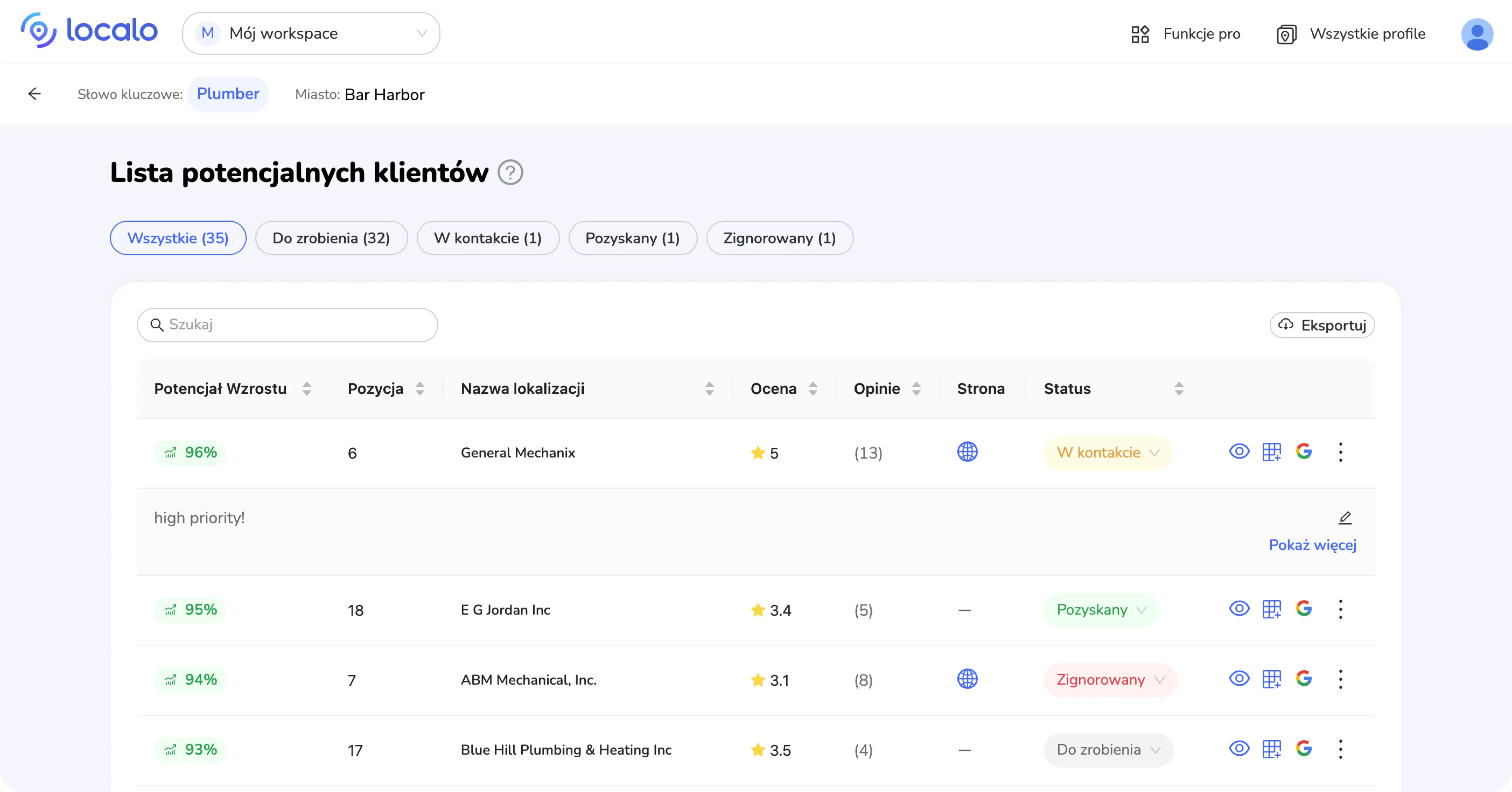Viewport: 1512px width, 792px height.
Task: Open more options for Blue Hill Plumbing
Action: [1340, 749]
